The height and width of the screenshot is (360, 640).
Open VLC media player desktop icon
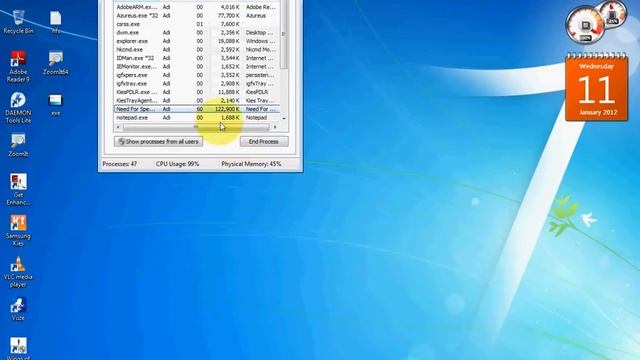(18, 272)
